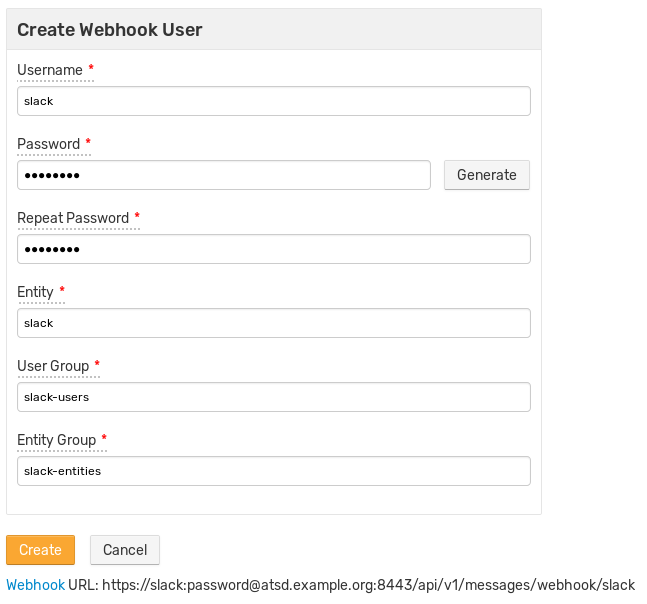Focus the User Group field with slack-users

point(274,396)
